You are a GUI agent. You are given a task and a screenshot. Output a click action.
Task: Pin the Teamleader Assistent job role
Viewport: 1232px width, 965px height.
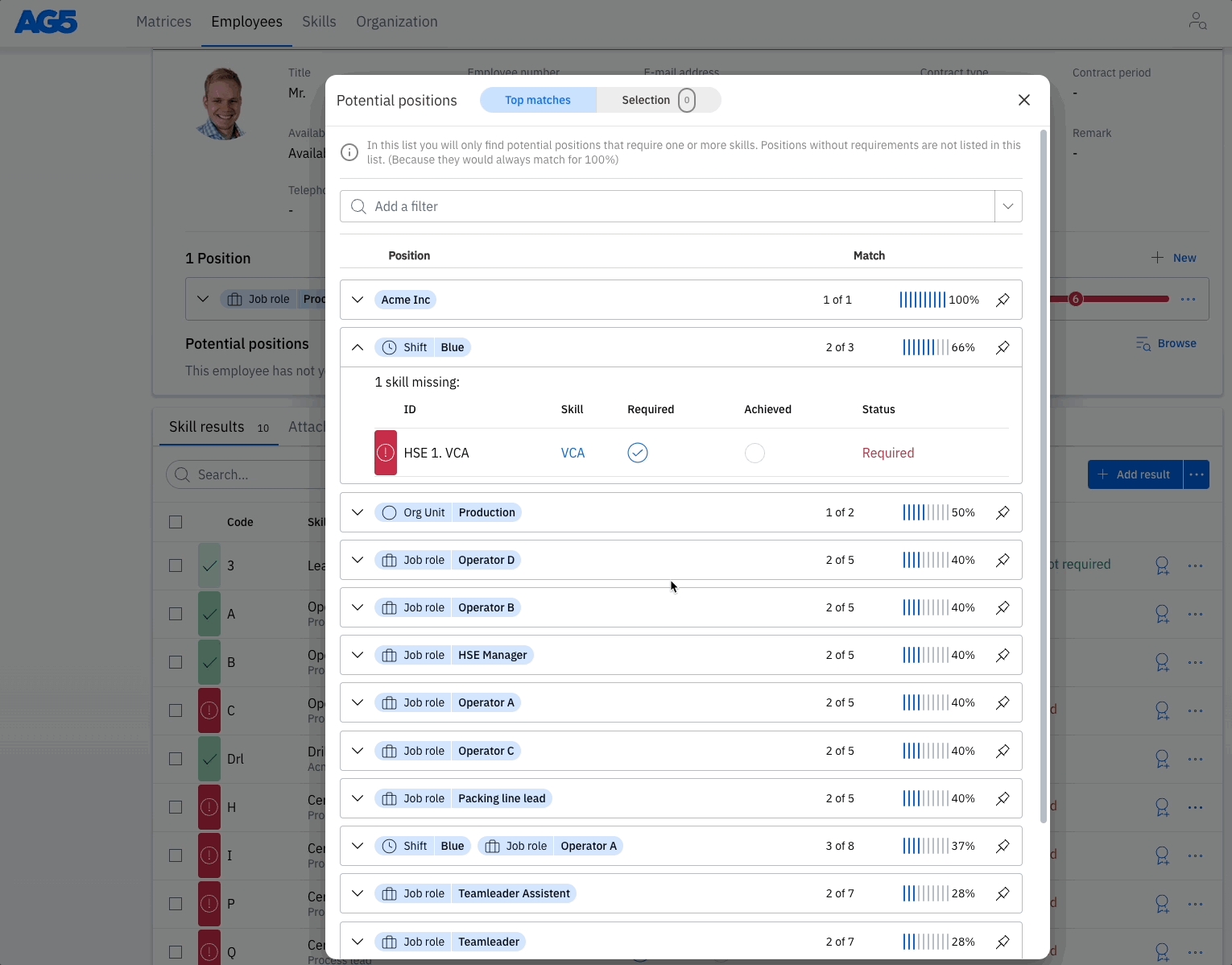coord(1003,894)
